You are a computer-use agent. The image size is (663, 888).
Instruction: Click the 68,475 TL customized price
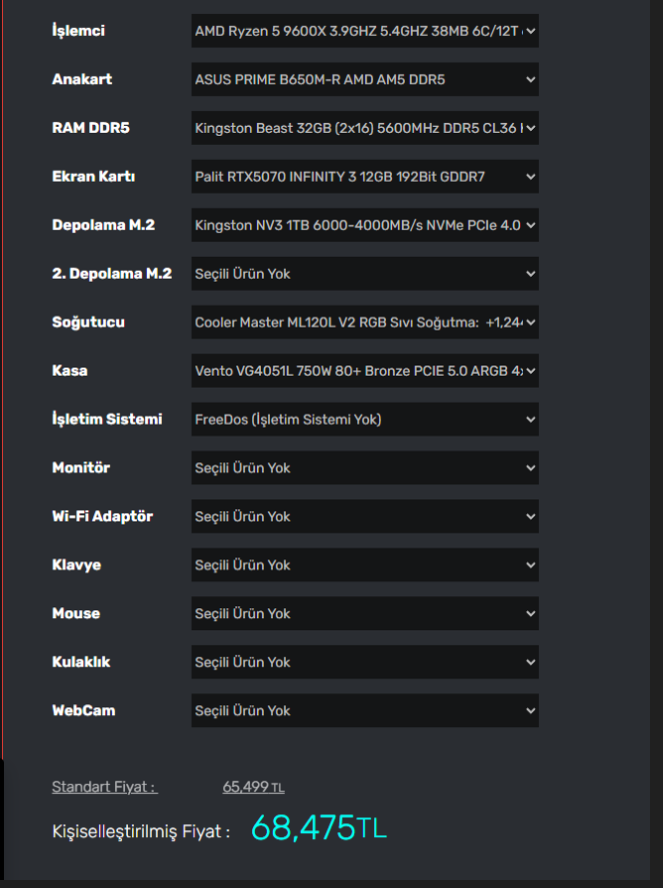[318, 828]
